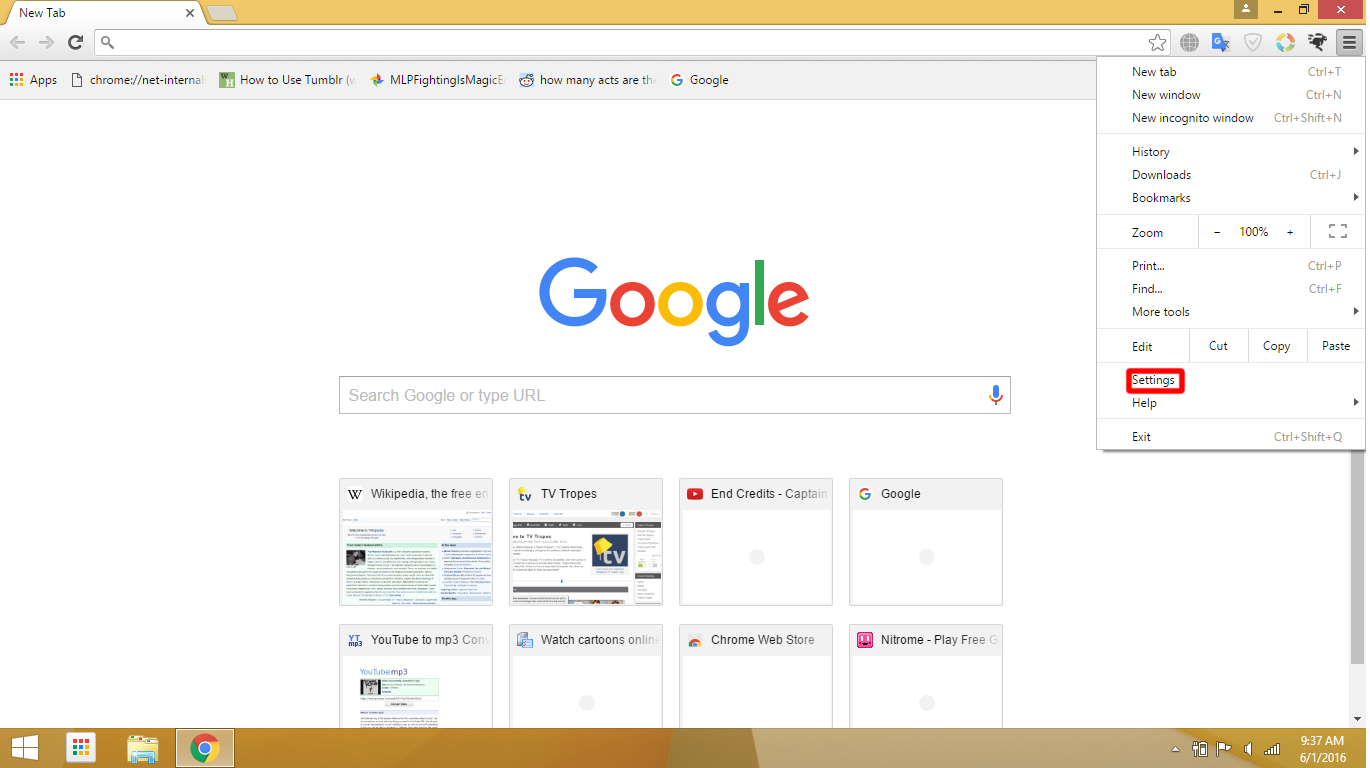Open the Nitrome - Play Free Games tile
Image resolution: width=1370 pixels, height=768 pixels.
(926, 676)
